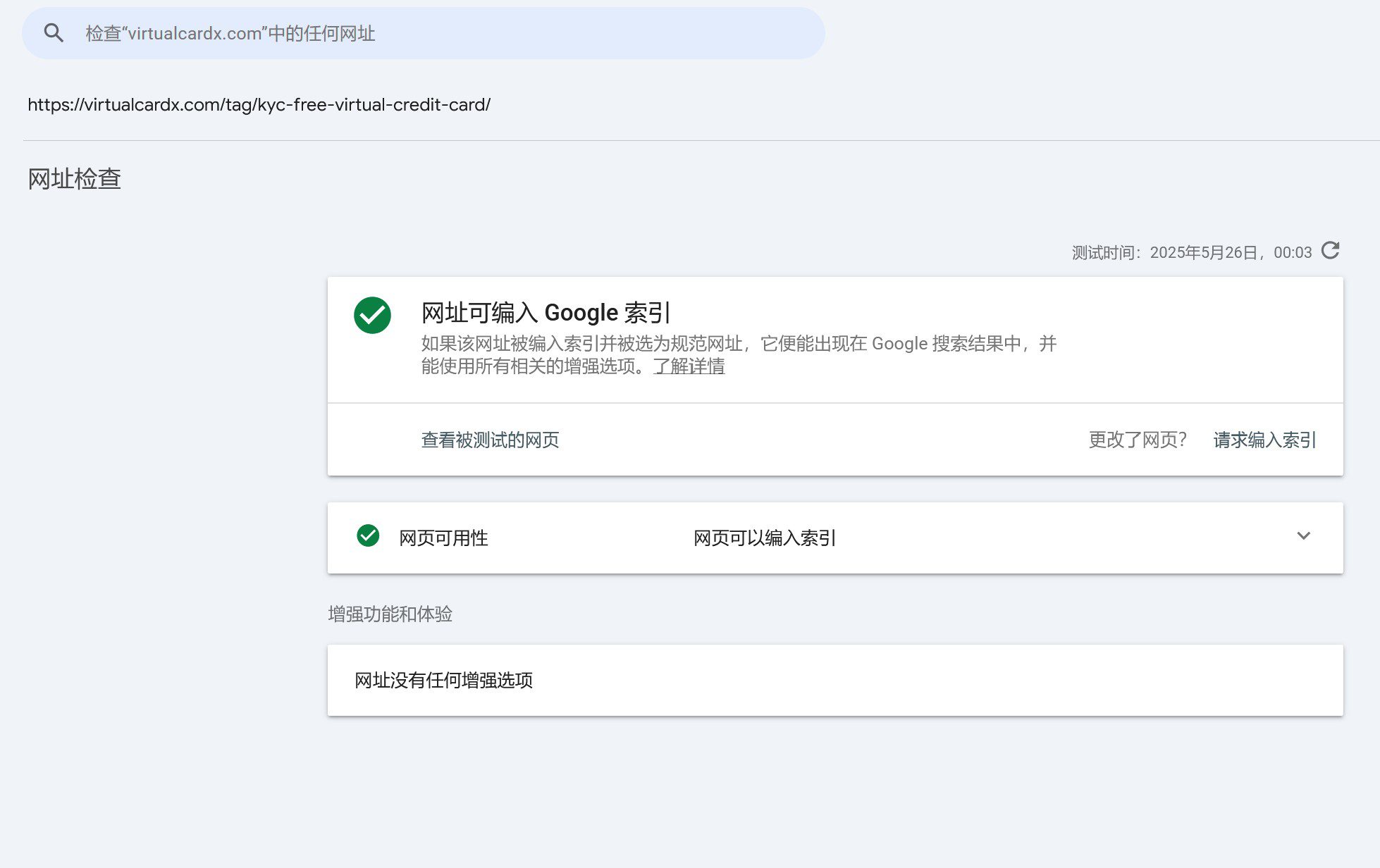Click the large green checkmark icon

[x=372, y=315]
